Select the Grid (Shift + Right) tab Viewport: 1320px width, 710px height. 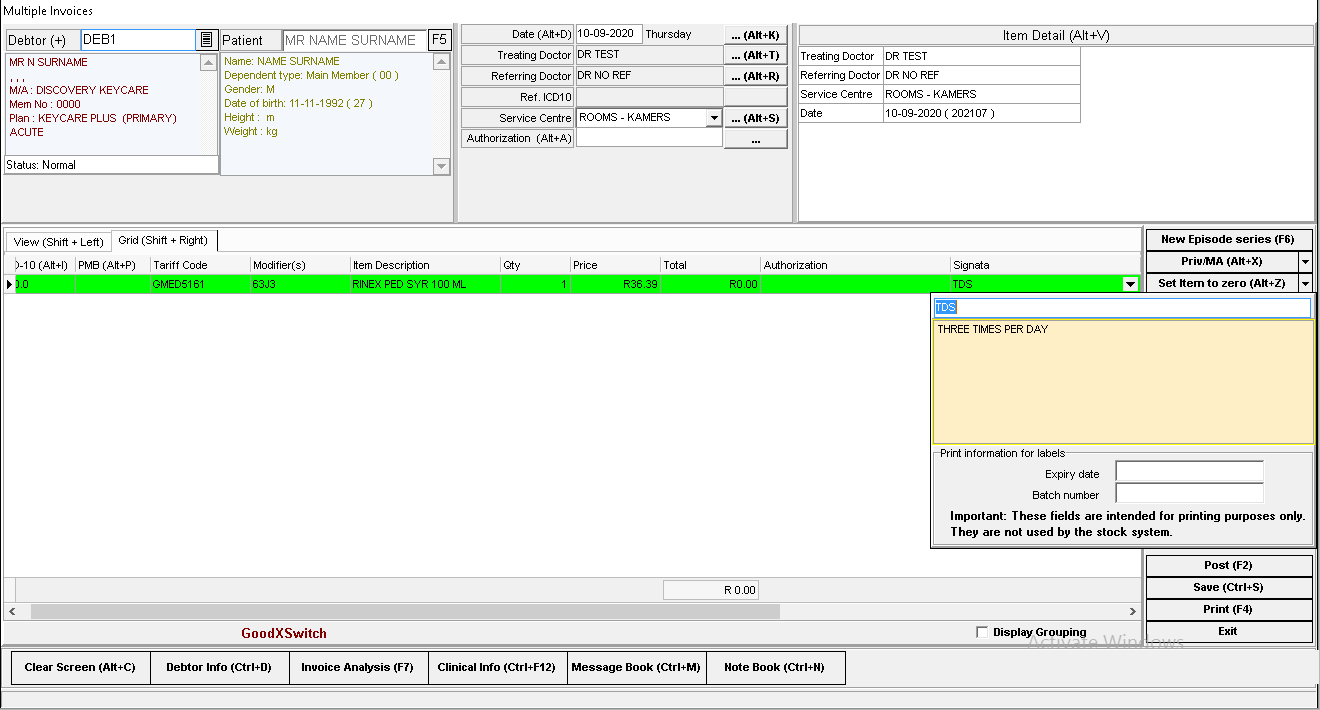163,241
